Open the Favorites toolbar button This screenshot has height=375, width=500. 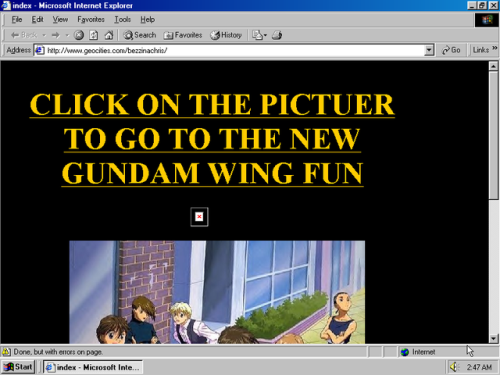[x=183, y=35]
